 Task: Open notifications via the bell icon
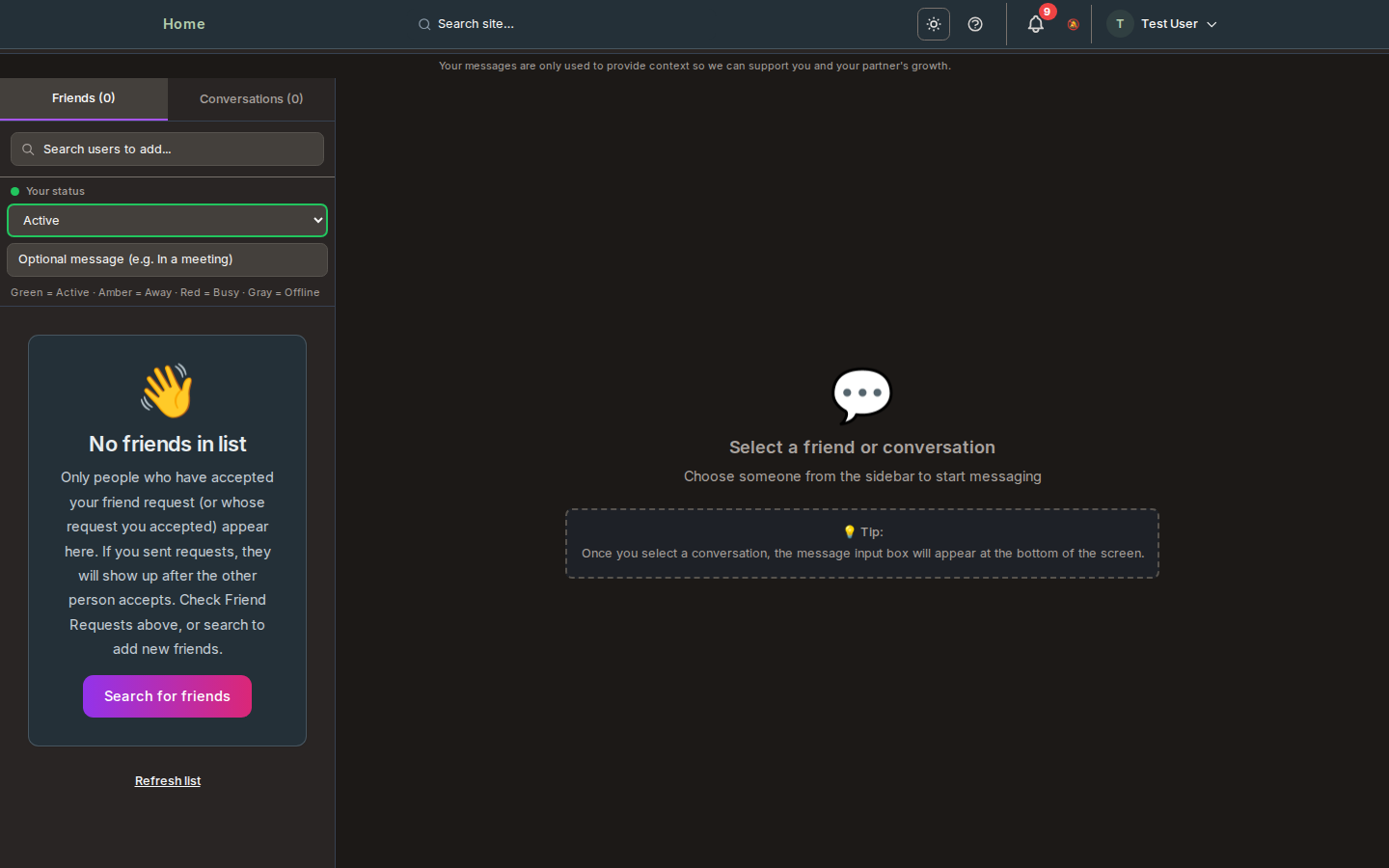[1035, 24]
